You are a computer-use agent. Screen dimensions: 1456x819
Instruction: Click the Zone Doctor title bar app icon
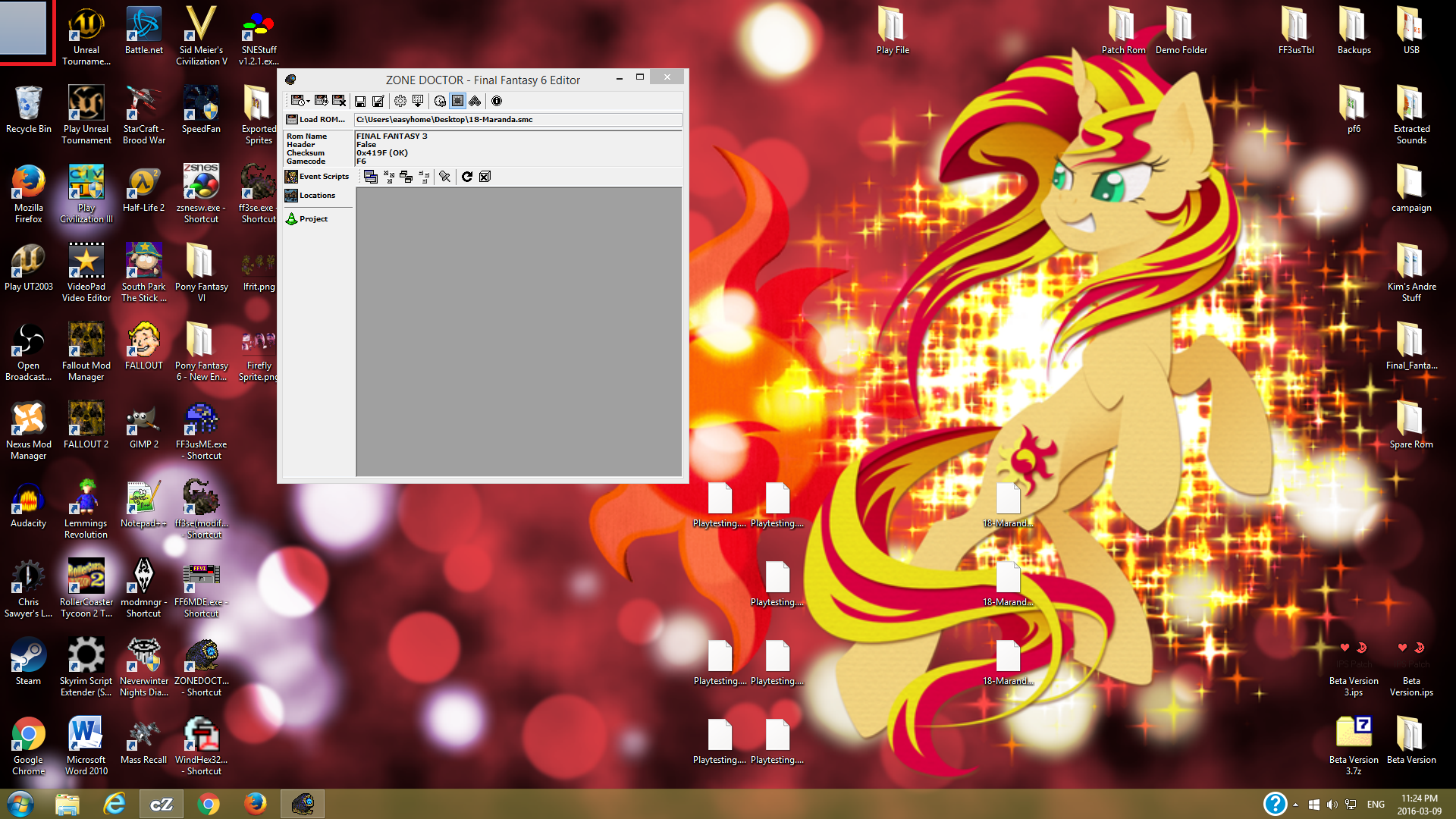click(x=290, y=80)
